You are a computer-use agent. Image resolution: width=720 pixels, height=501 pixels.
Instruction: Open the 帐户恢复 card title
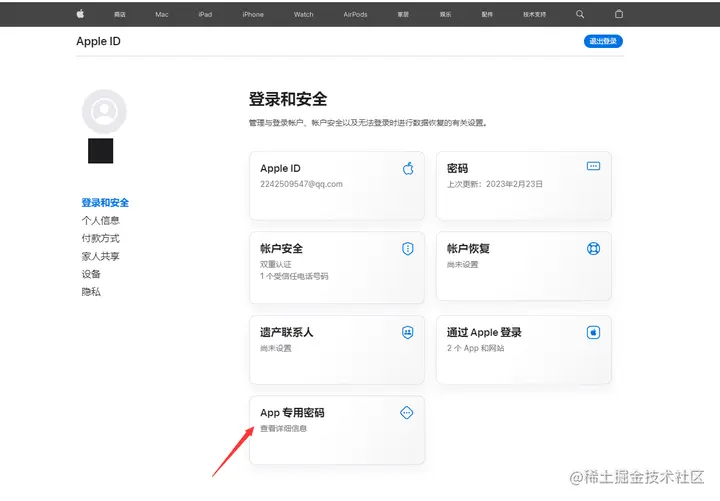pyautogui.click(x=468, y=249)
